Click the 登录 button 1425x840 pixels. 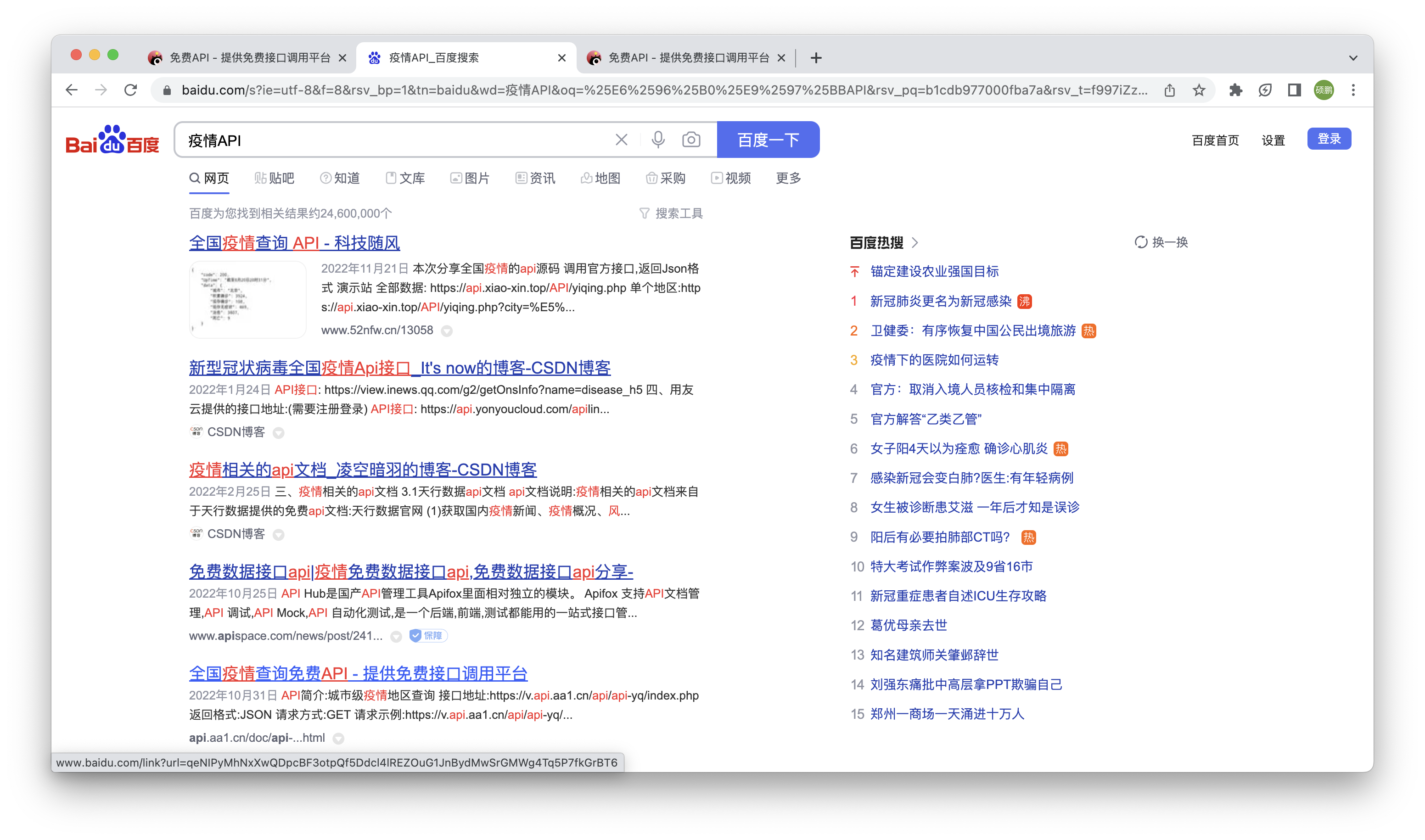1329,139
